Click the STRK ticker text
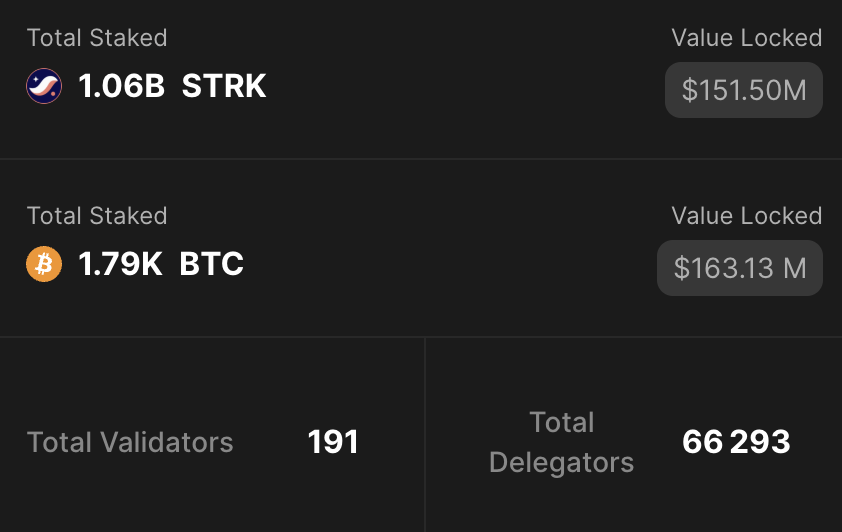 (224, 87)
